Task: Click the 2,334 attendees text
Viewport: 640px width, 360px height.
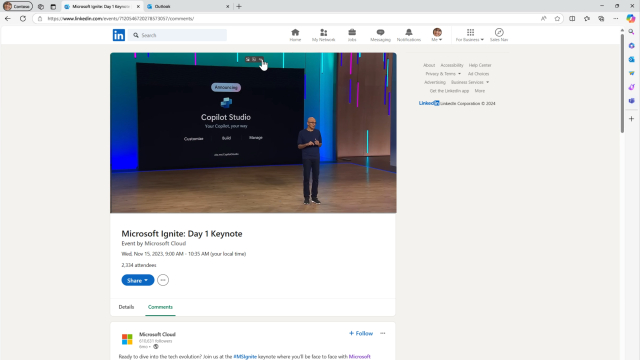Action: (x=139, y=265)
